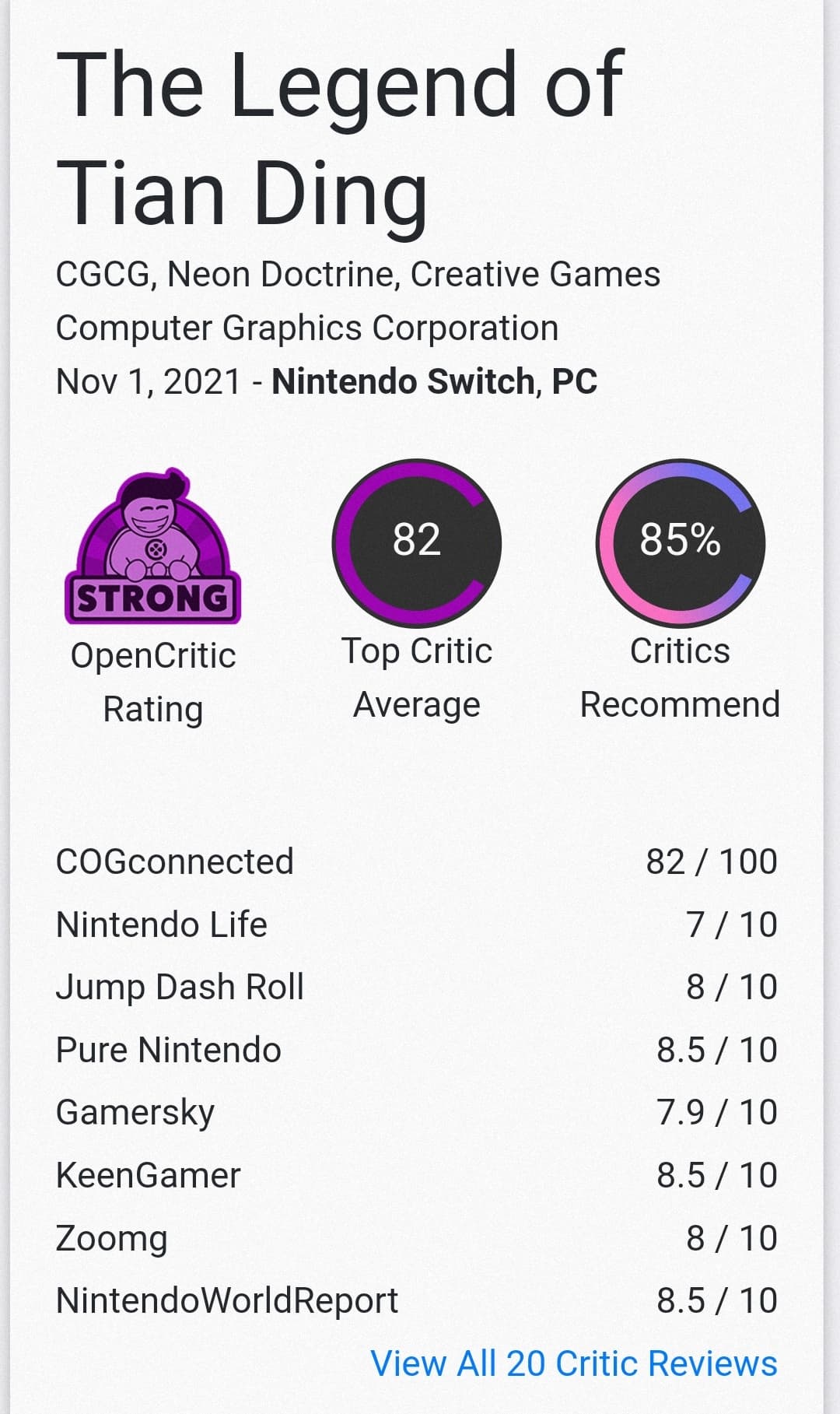Select the Nintendo Life review entry
Viewport: 840px width, 1414px height.
[162, 925]
